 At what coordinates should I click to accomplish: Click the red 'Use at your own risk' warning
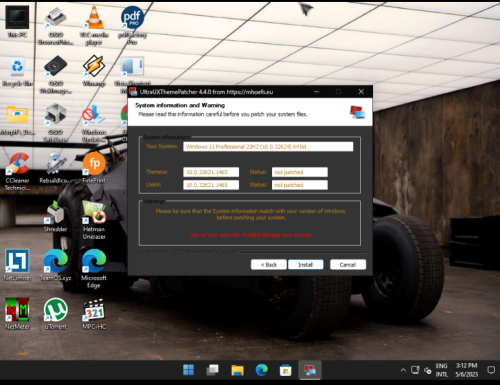coord(251,235)
